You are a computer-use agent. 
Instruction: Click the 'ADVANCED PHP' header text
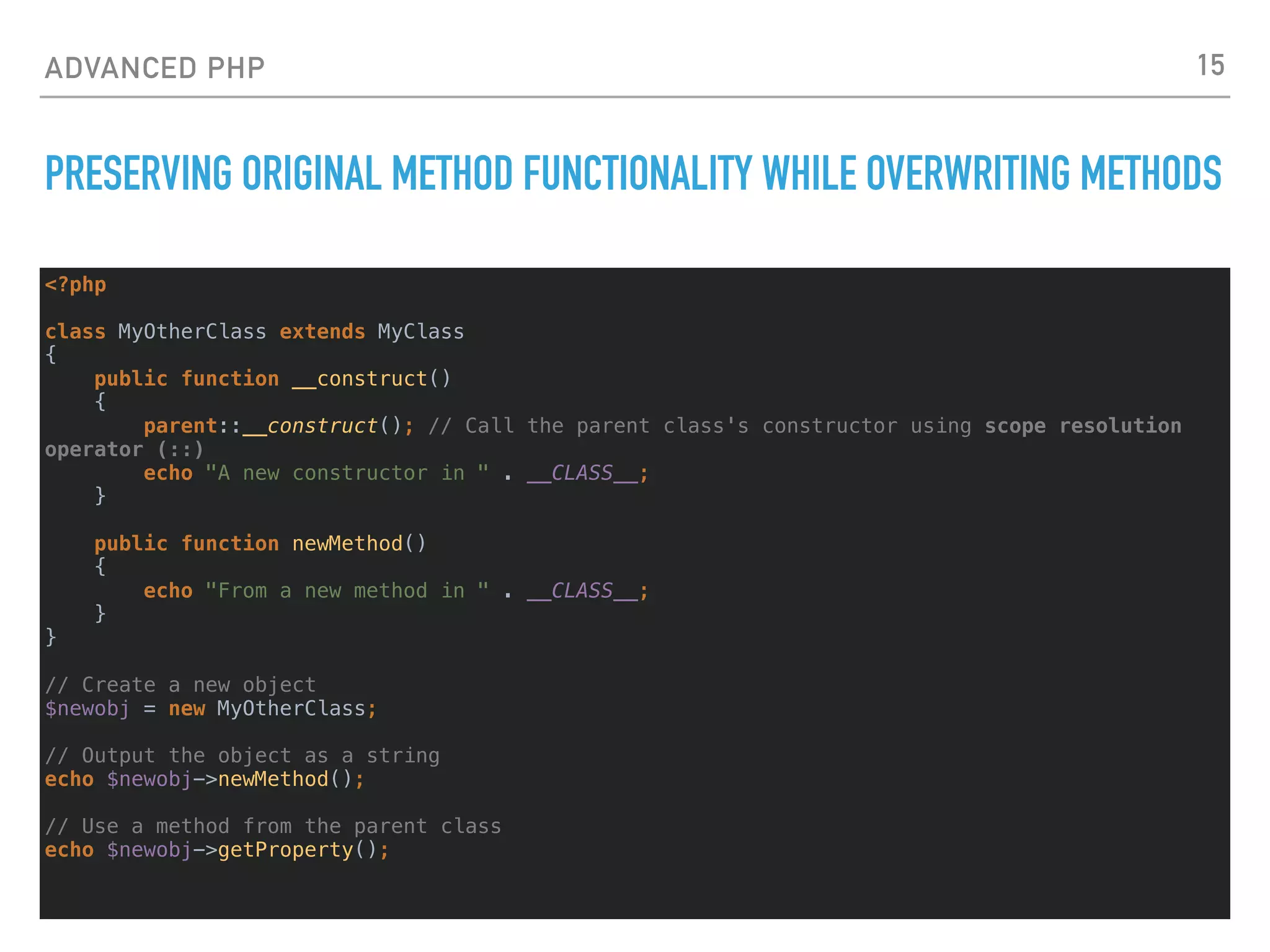point(155,68)
